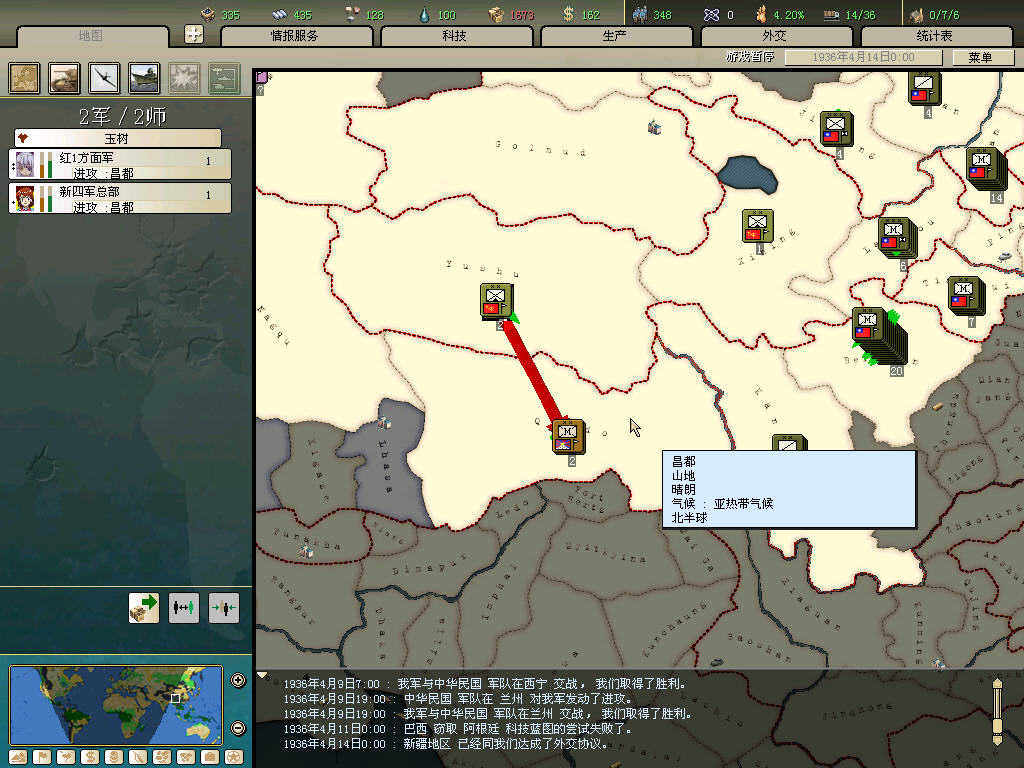Click the supplies value 1673
The image size is (1024, 768).
tap(522, 15)
